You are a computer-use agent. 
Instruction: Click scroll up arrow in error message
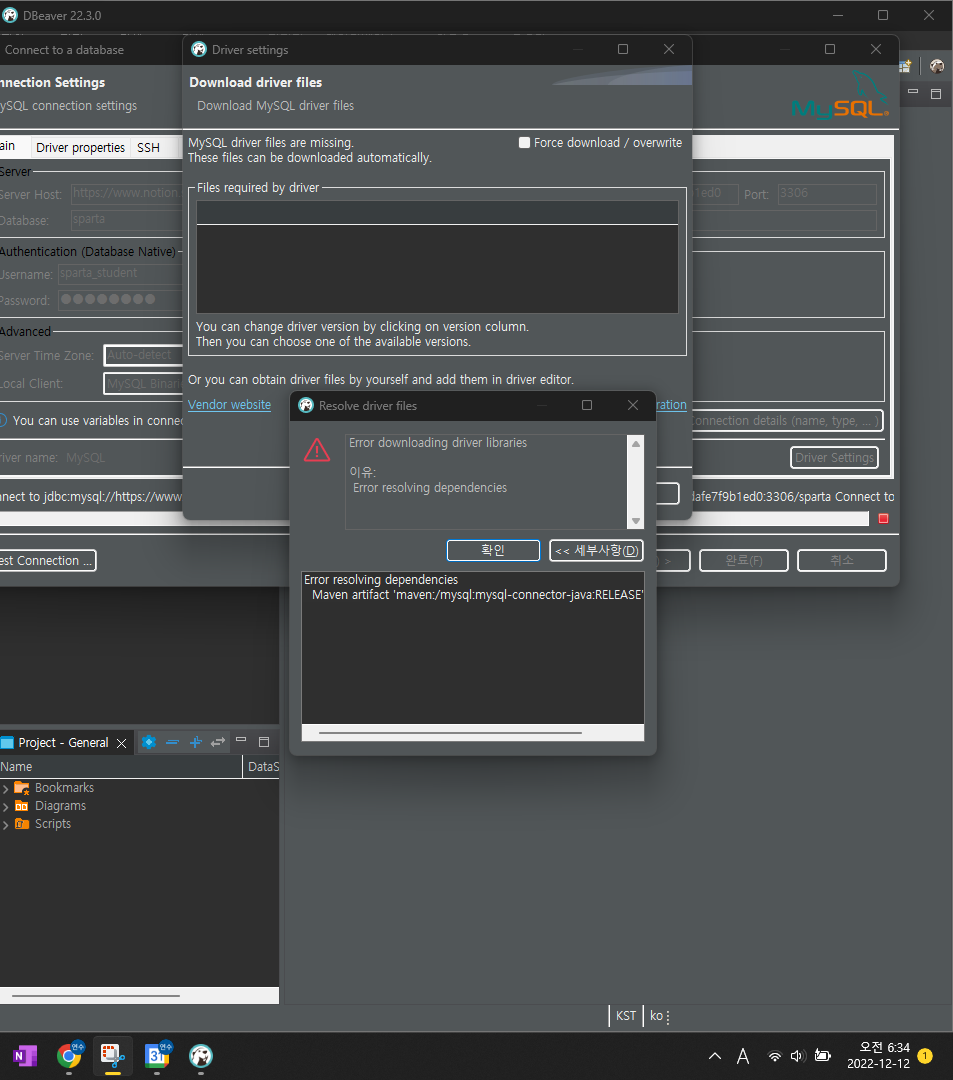coord(636,444)
